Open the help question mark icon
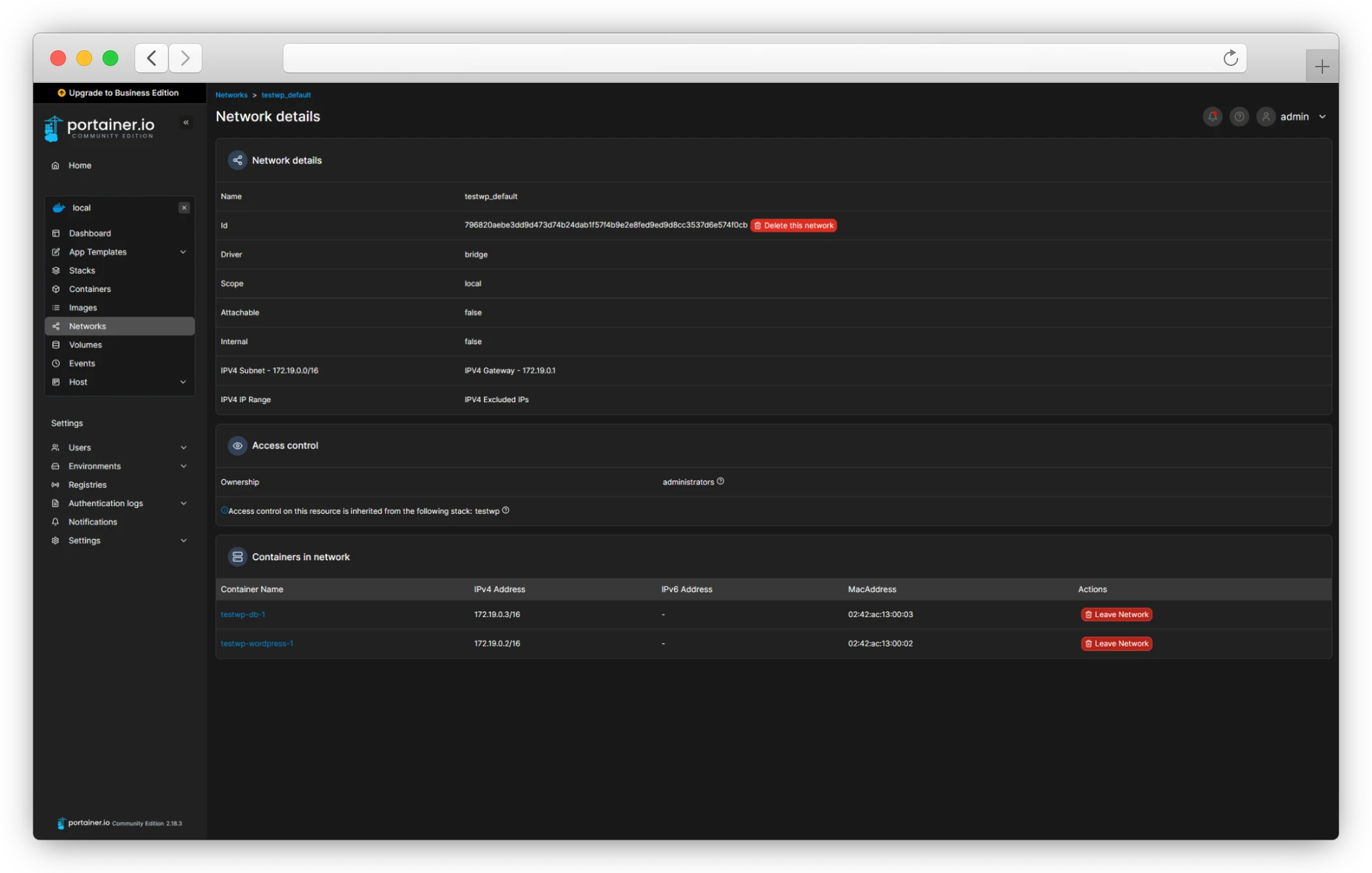The width and height of the screenshot is (1372, 873). 1239,117
